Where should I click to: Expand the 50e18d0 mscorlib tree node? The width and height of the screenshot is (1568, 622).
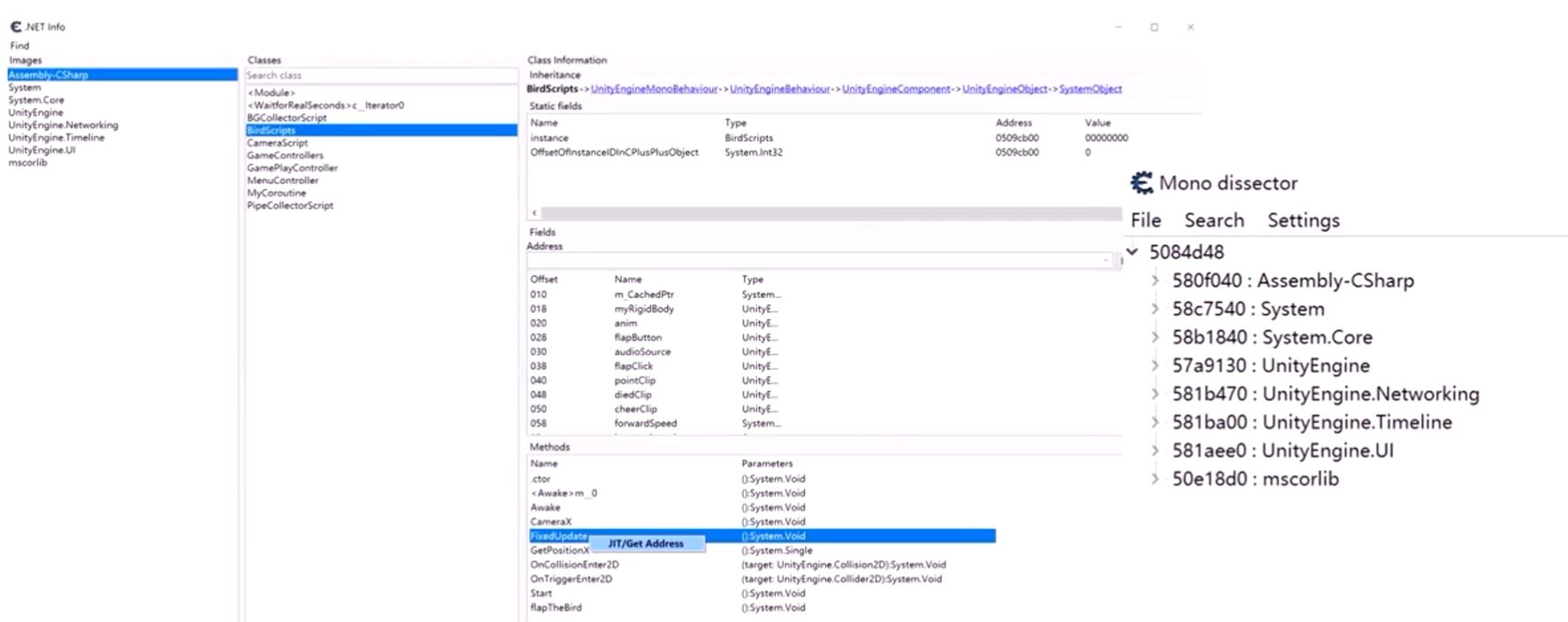coord(1155,479)
